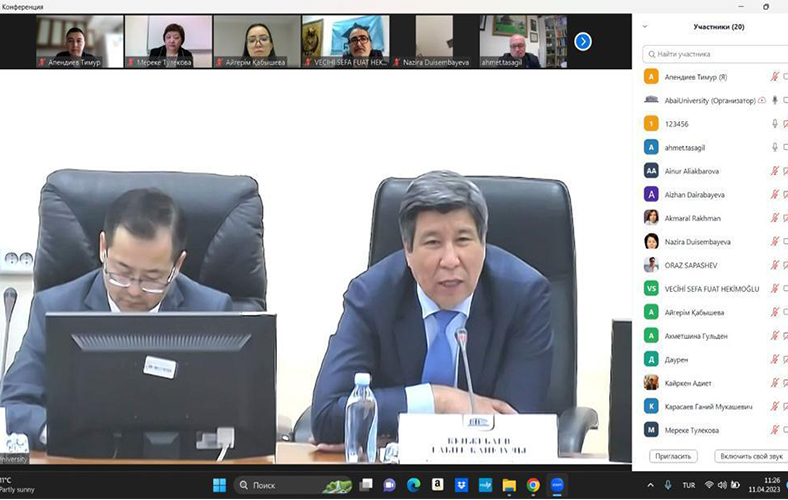The image size is (788, 500).
Task: Collapse the Участники panel using the chevron
Action: click(645, 27)
